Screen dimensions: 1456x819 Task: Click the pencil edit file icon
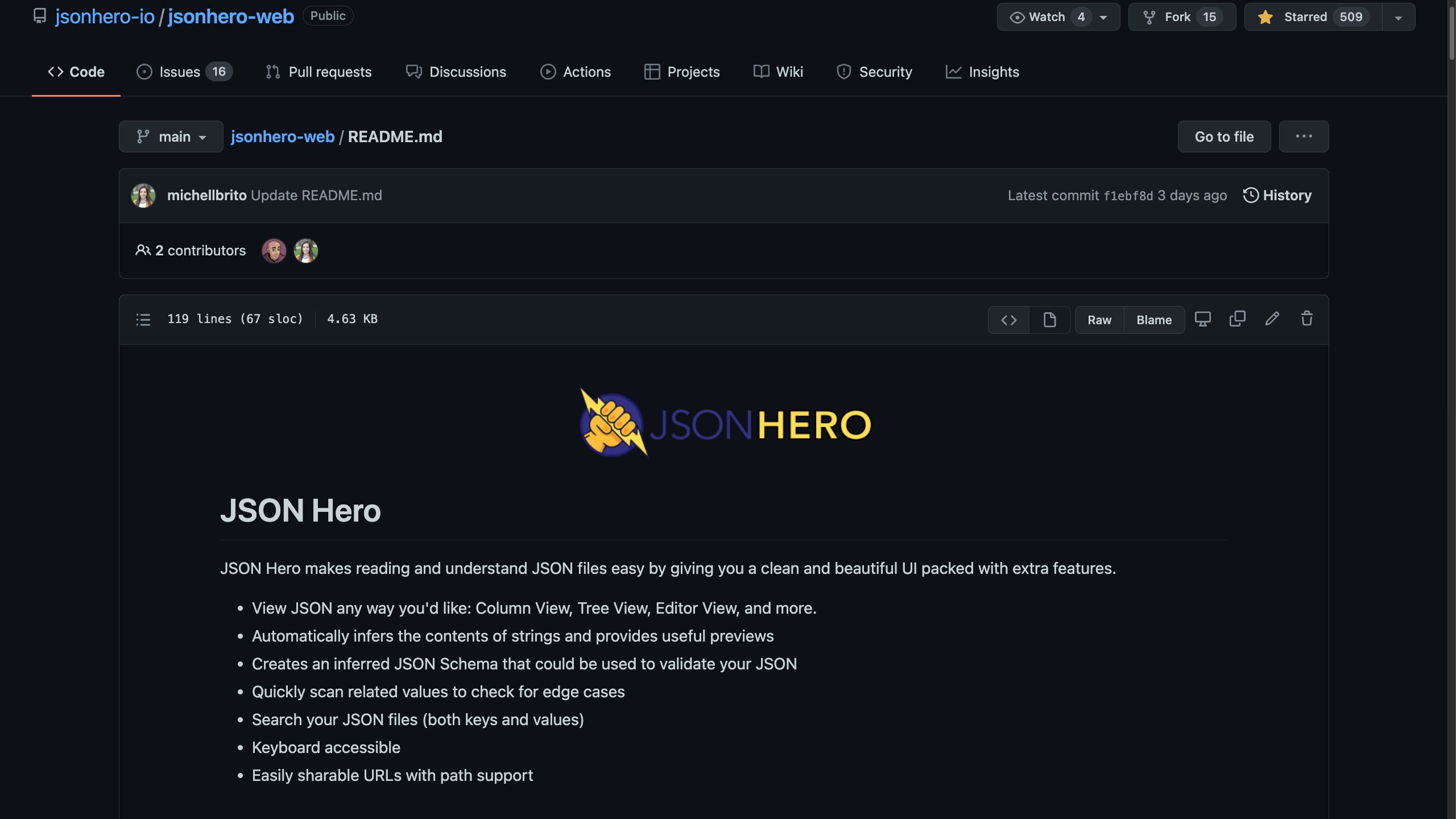click(x=1272, y=319)
